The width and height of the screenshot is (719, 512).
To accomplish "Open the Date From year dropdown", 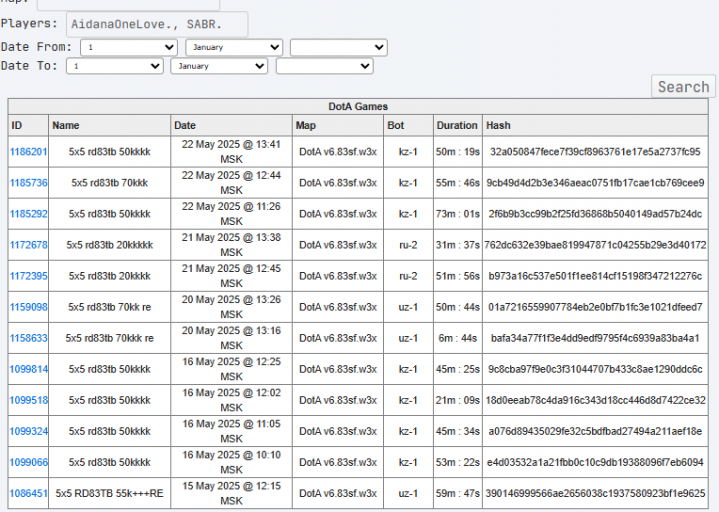I will tap(339, 47).
